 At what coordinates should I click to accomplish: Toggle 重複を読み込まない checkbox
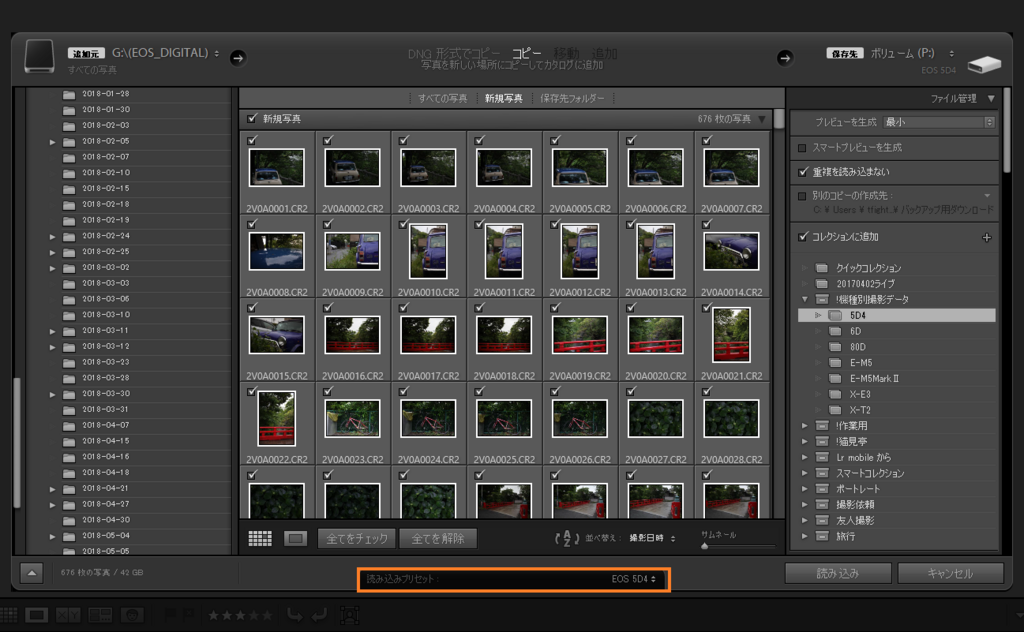[803, 172]
